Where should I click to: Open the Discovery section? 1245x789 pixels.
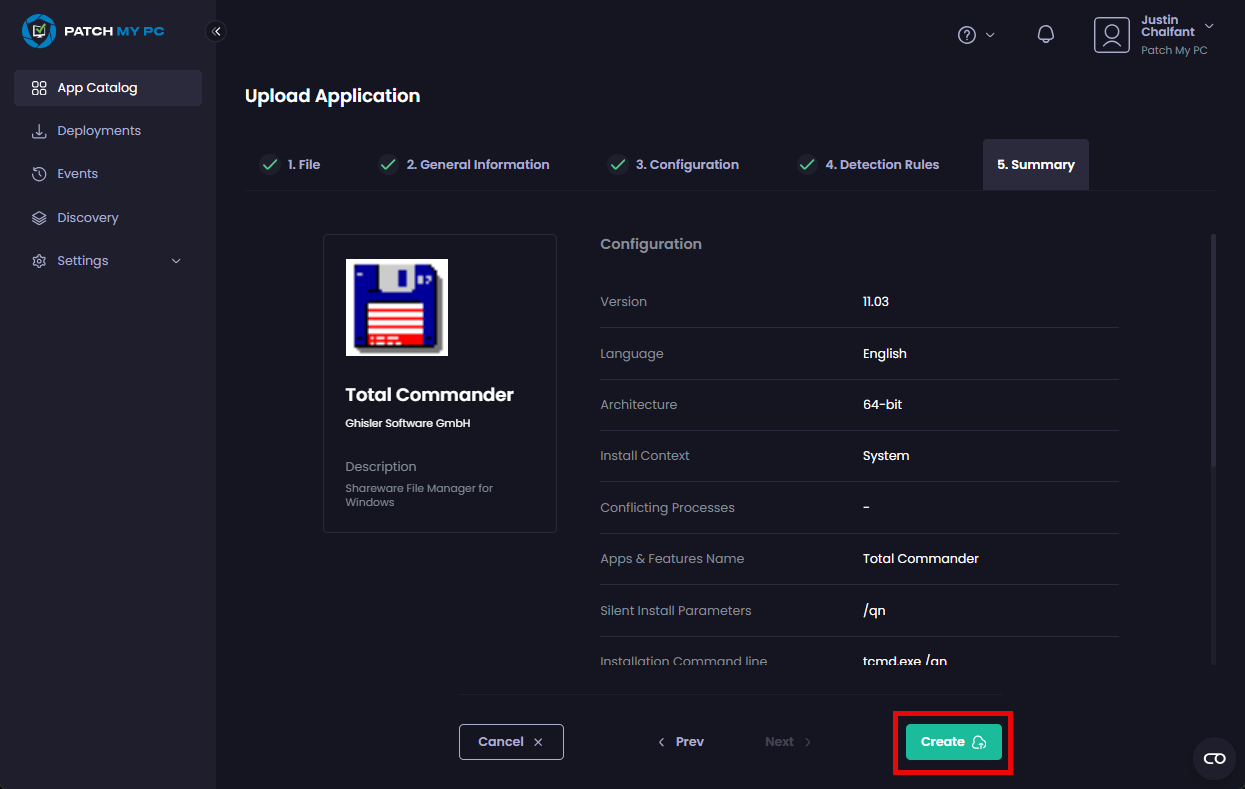click(x=87, y=218)
